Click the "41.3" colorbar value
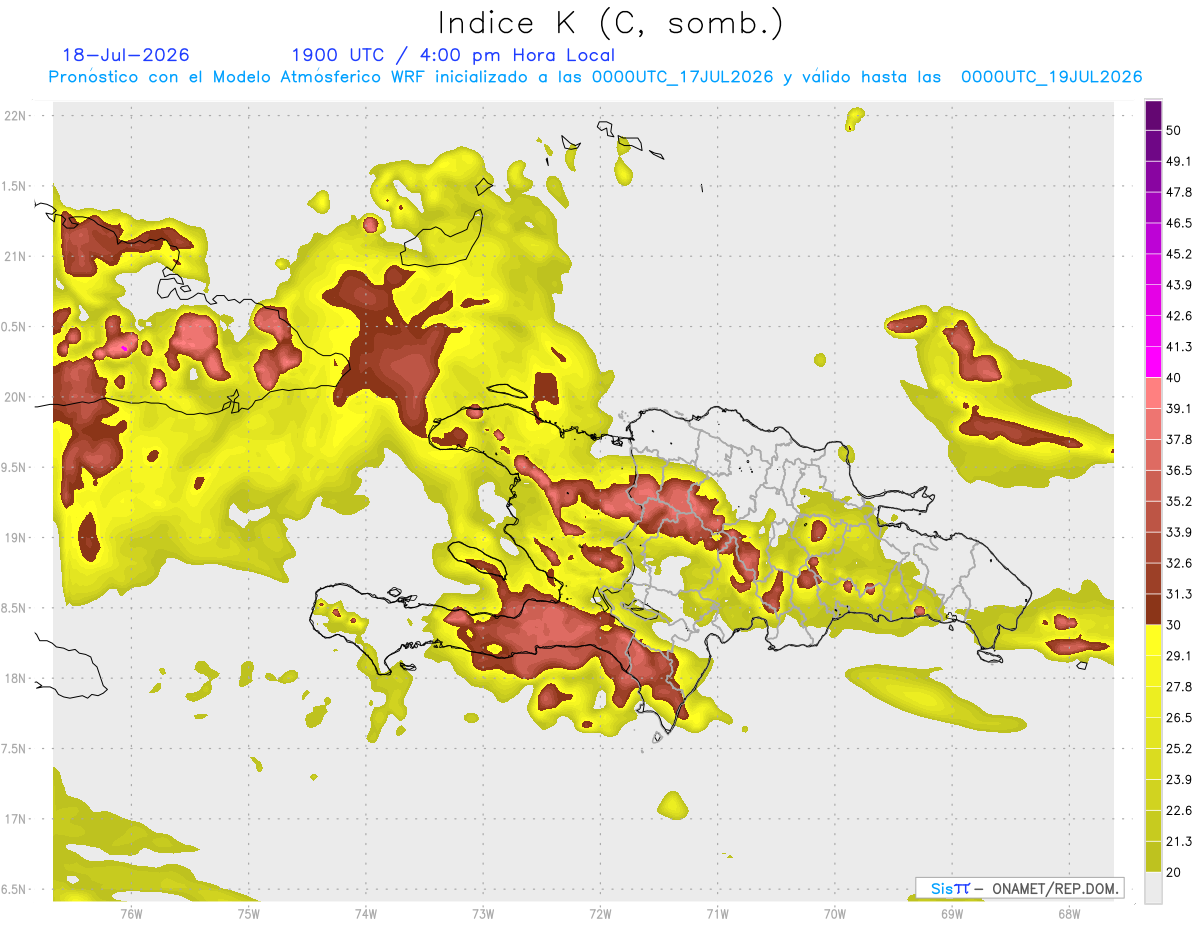The width and height of the screenshot is (1200, 927). click(x=1179, y=347)
